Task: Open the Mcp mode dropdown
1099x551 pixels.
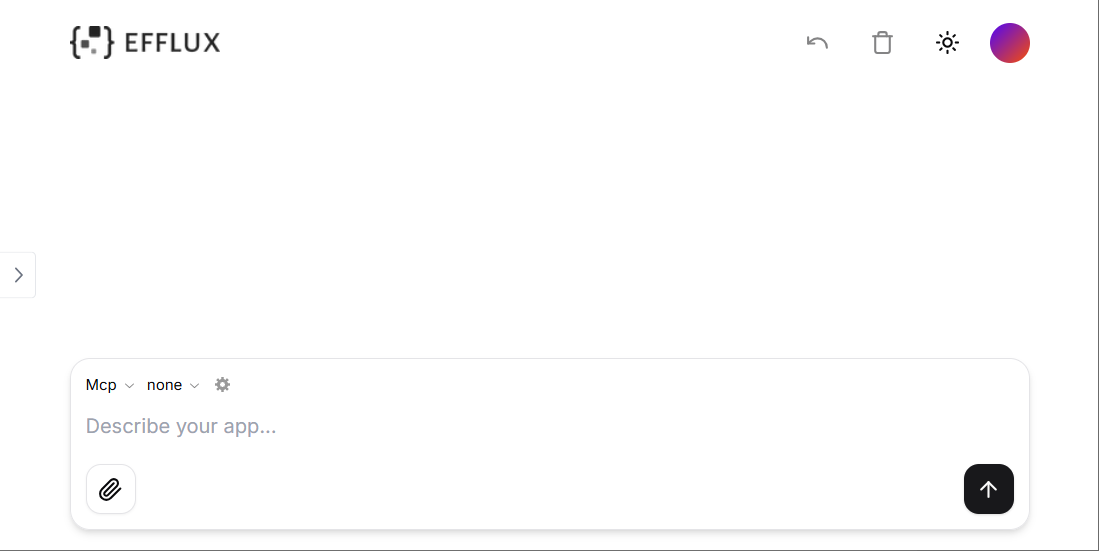Action: pyautogui.click(x=109, y=385)
